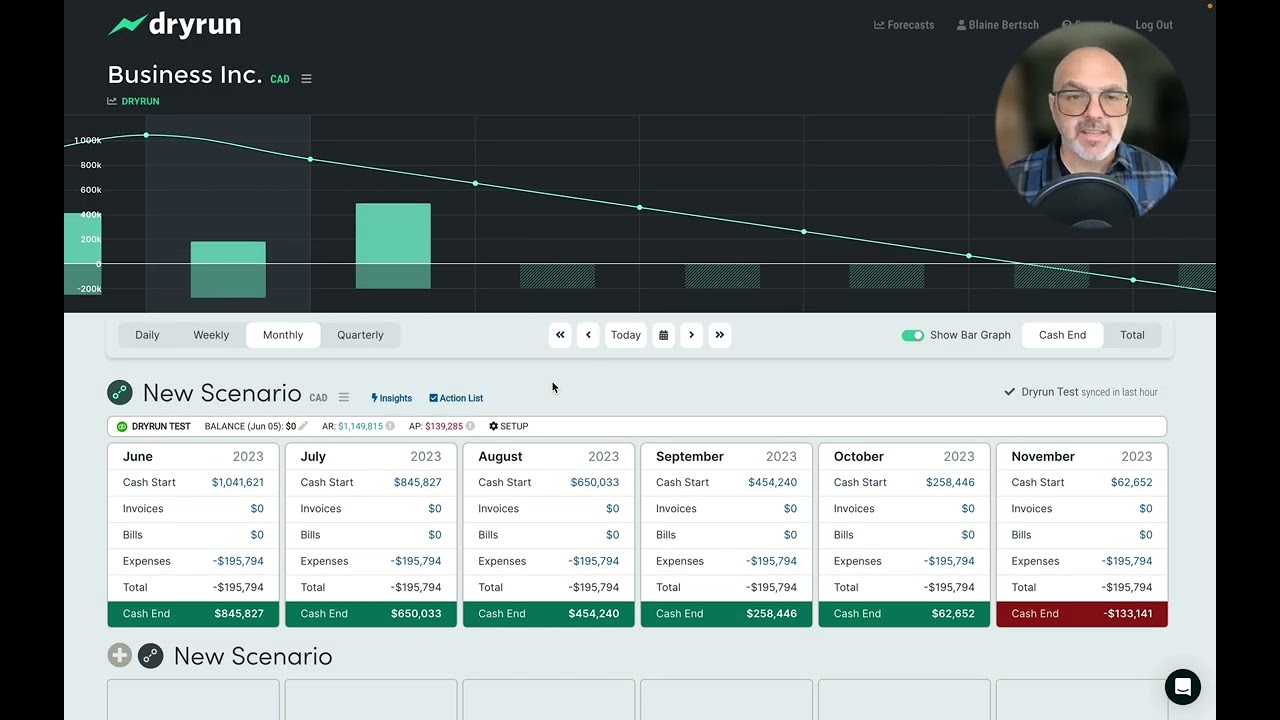Click the November Cash End -$133,141 bar
The width and height of the screenshot is (1280, 720).
(1082, 614)
